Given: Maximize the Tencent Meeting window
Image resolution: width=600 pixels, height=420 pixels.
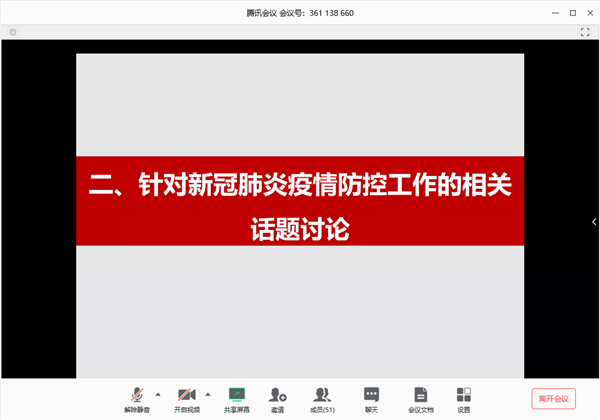Looking at the screenshot, I should [572, 13].
